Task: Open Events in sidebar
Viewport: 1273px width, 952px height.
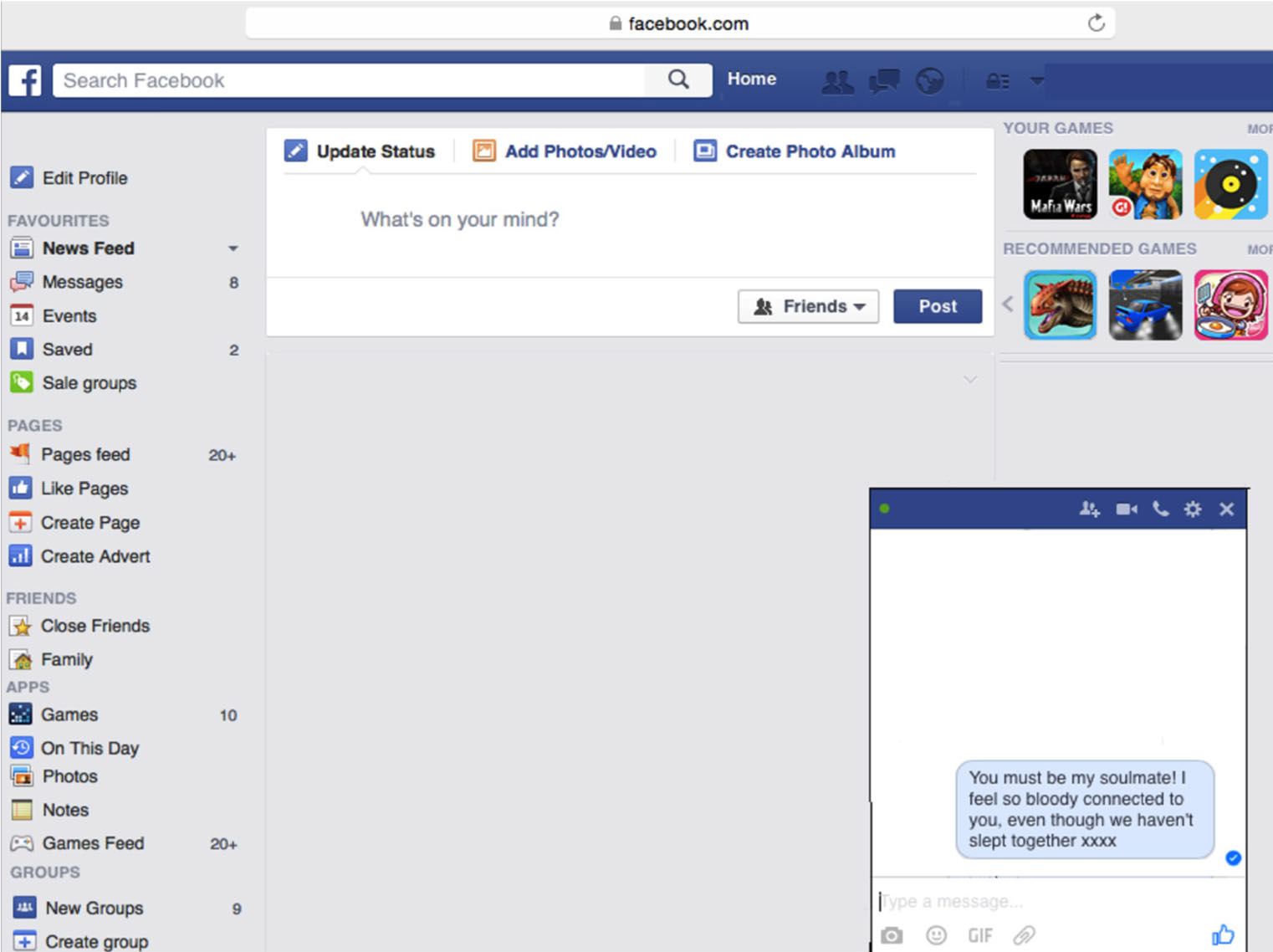Action: click(x=54, y=315)
